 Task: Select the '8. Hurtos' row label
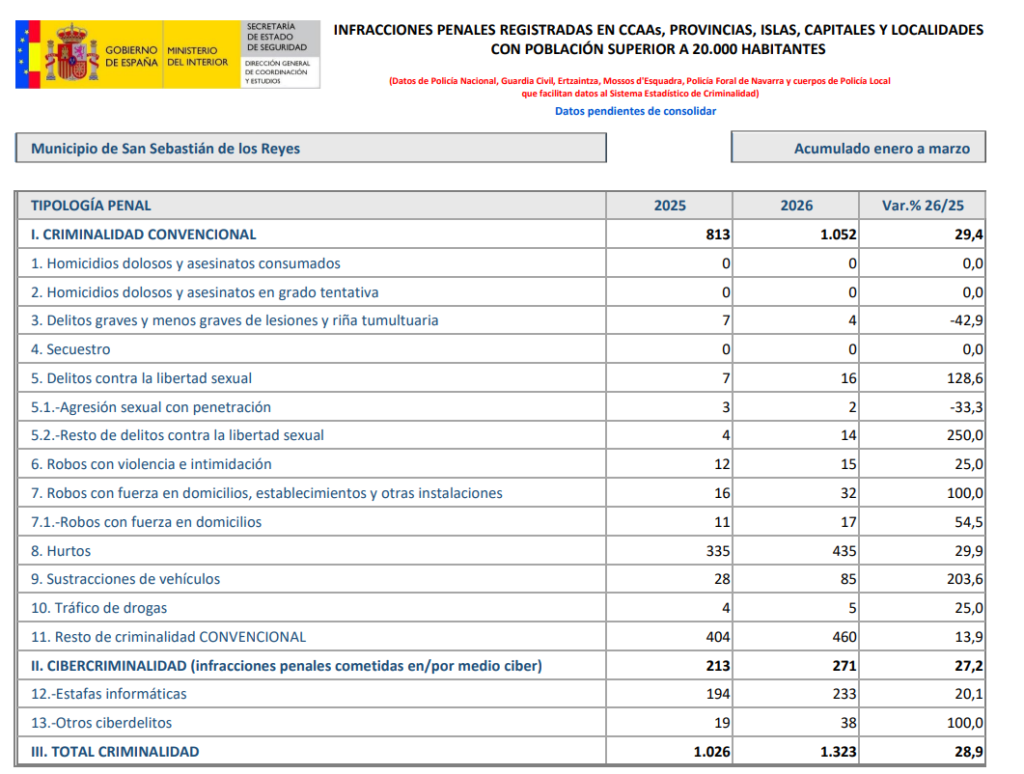click(x=61, y=551)
